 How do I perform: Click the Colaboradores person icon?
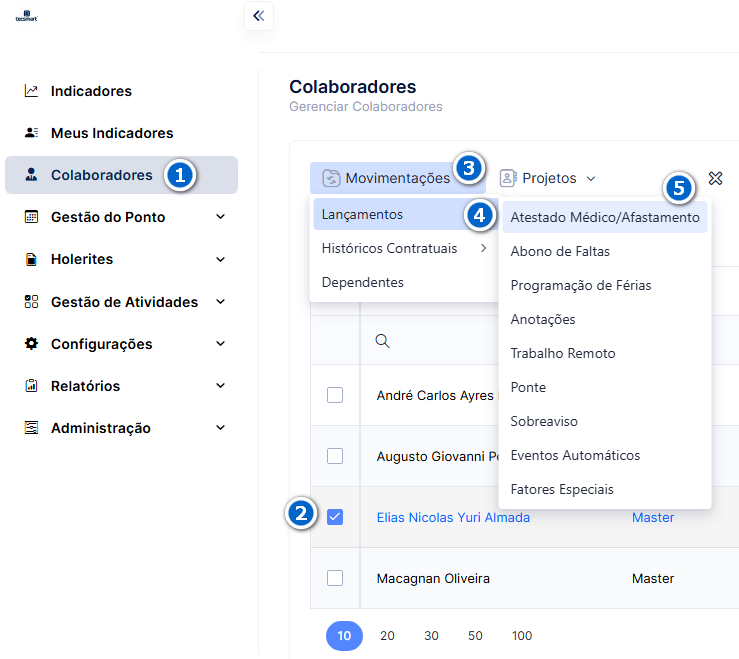pyautogui.click(x=31, y=174)
